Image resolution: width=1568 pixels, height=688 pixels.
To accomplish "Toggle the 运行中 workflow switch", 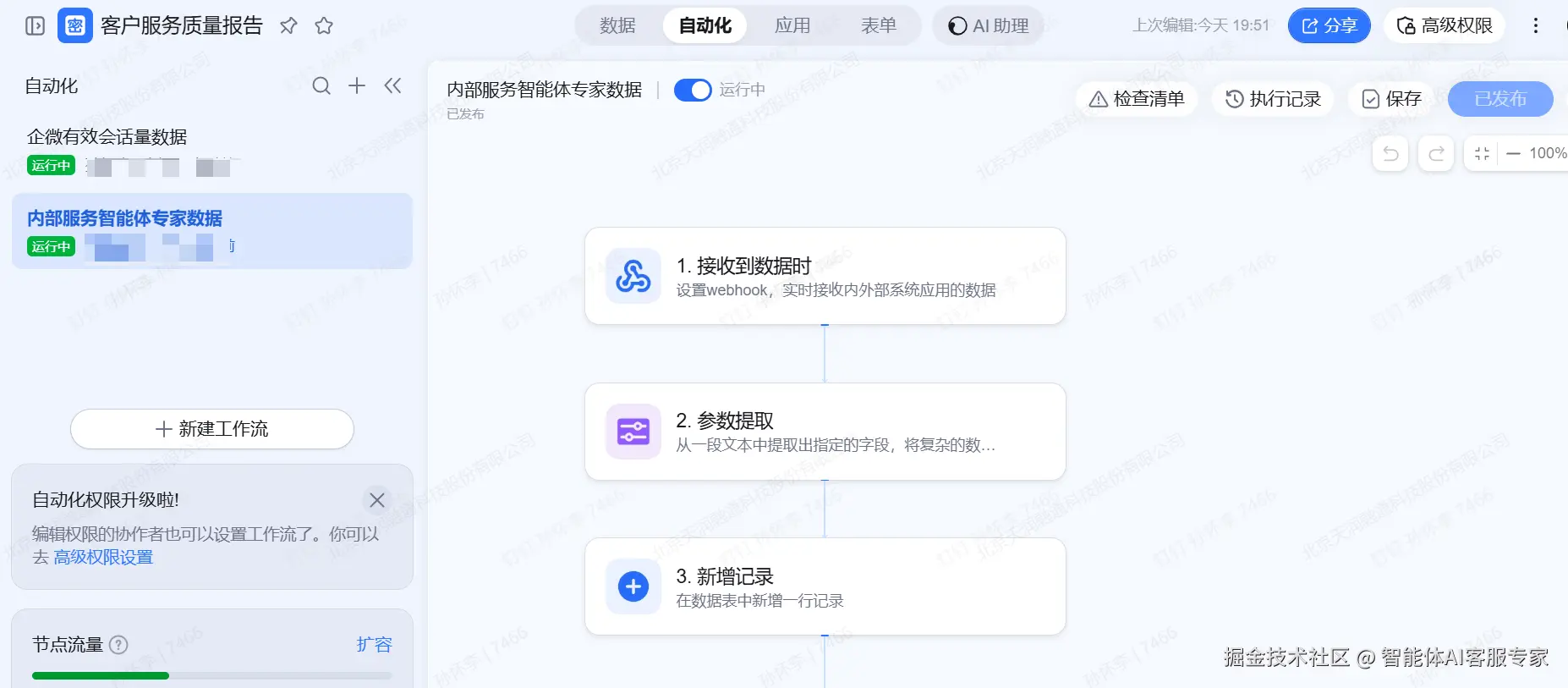I will point(693,90).
